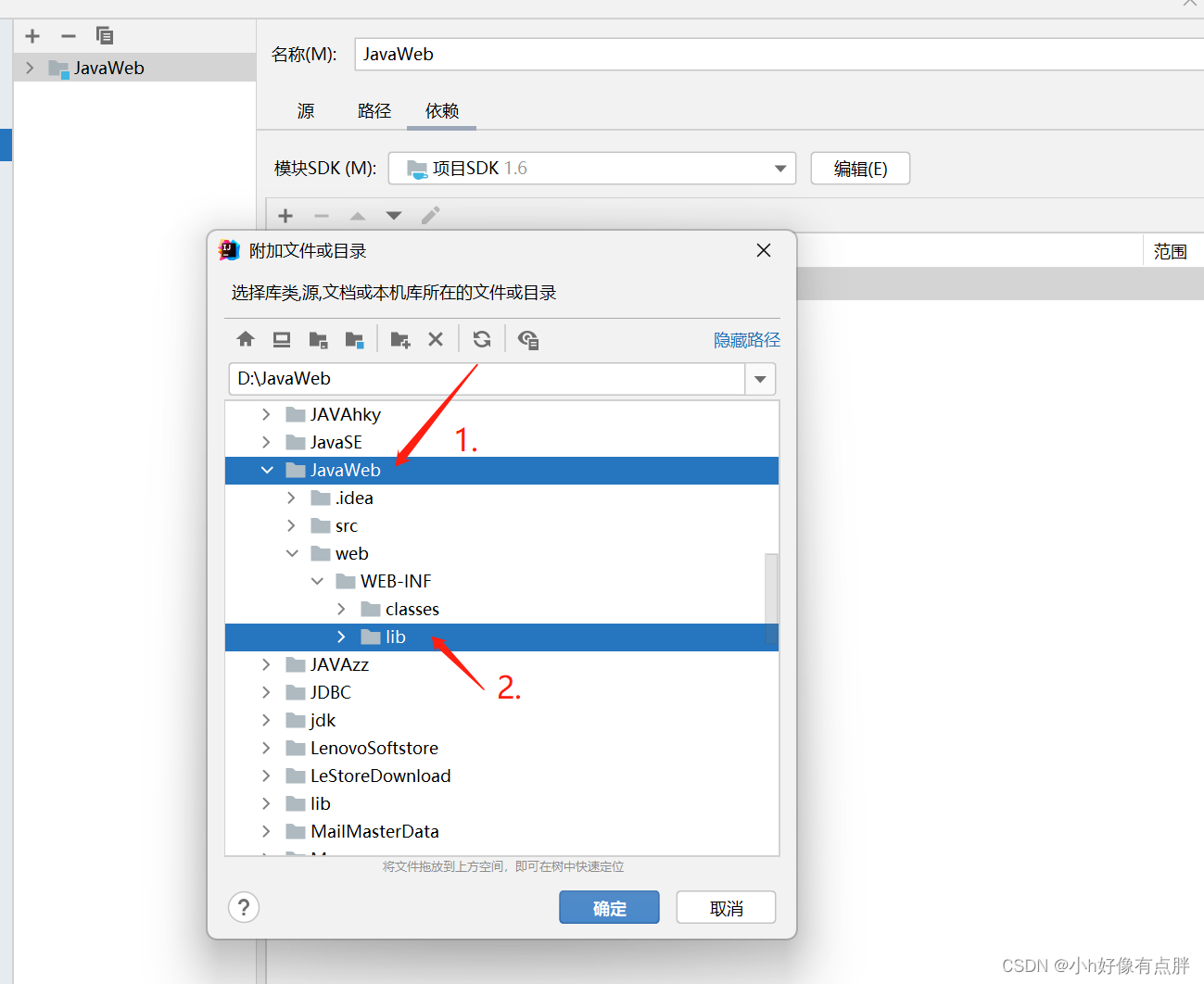Screen dimensions: 1204x984
Task: Click the 确定 button to confirm
Action: 609,907
